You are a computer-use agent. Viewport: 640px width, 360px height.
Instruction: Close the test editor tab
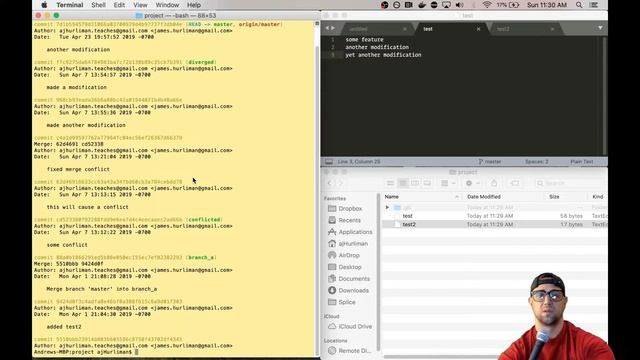click(478, 29)
